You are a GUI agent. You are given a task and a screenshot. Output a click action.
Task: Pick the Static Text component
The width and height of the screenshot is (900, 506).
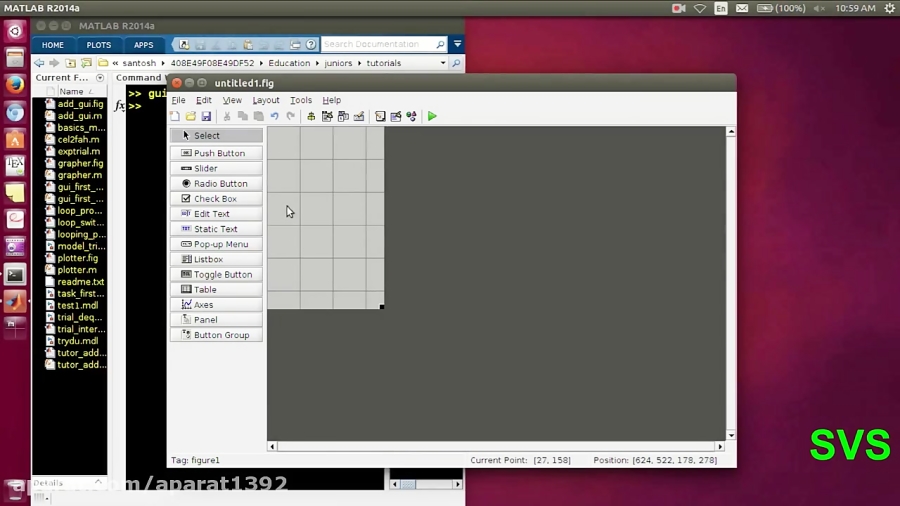pyautogui.click(x=216, y=229)
